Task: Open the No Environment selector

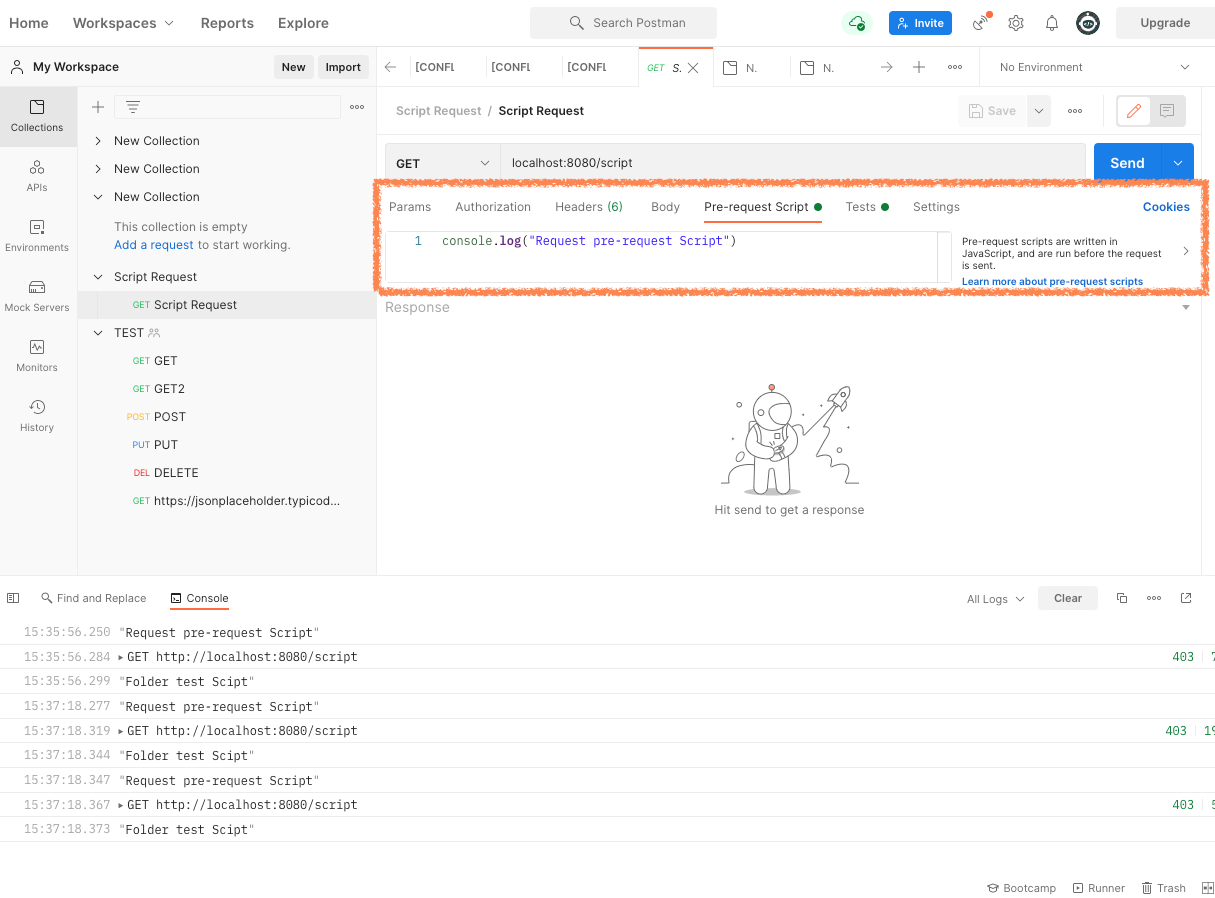Action: 1095,67
